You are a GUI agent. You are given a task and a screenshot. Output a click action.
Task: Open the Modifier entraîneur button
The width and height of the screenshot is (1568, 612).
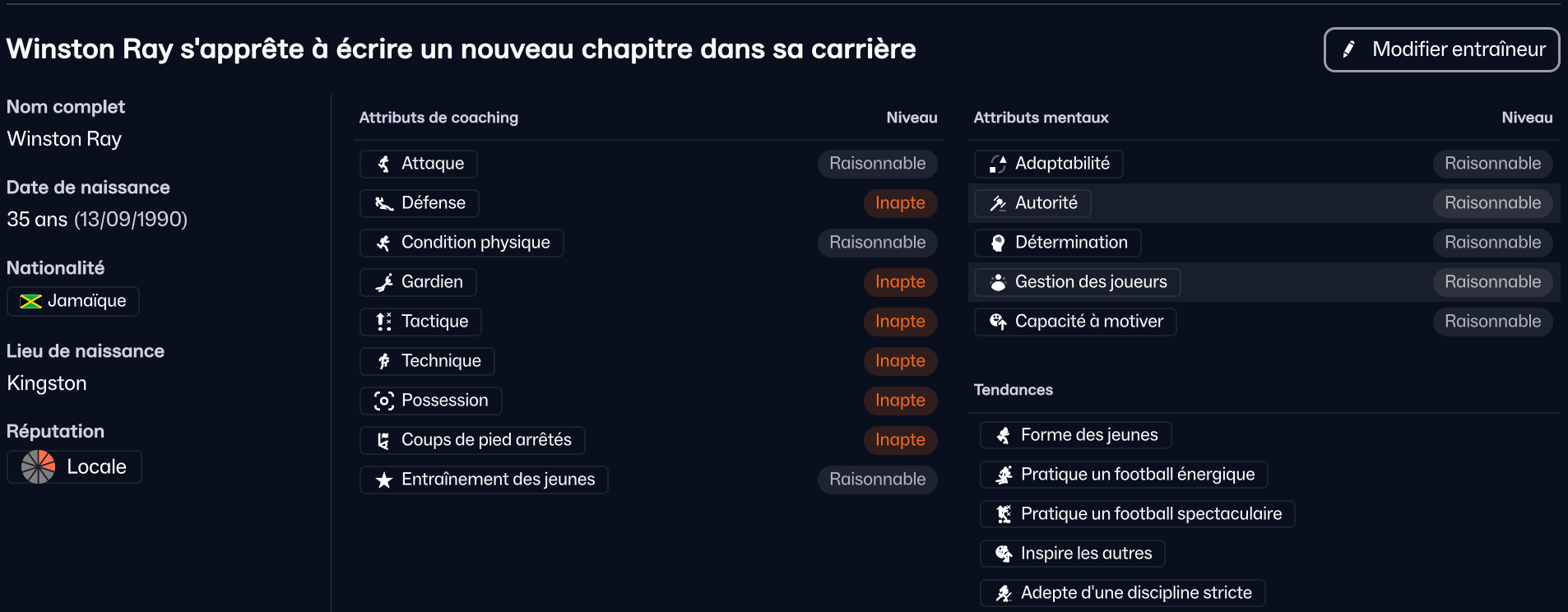point(1441,49)
